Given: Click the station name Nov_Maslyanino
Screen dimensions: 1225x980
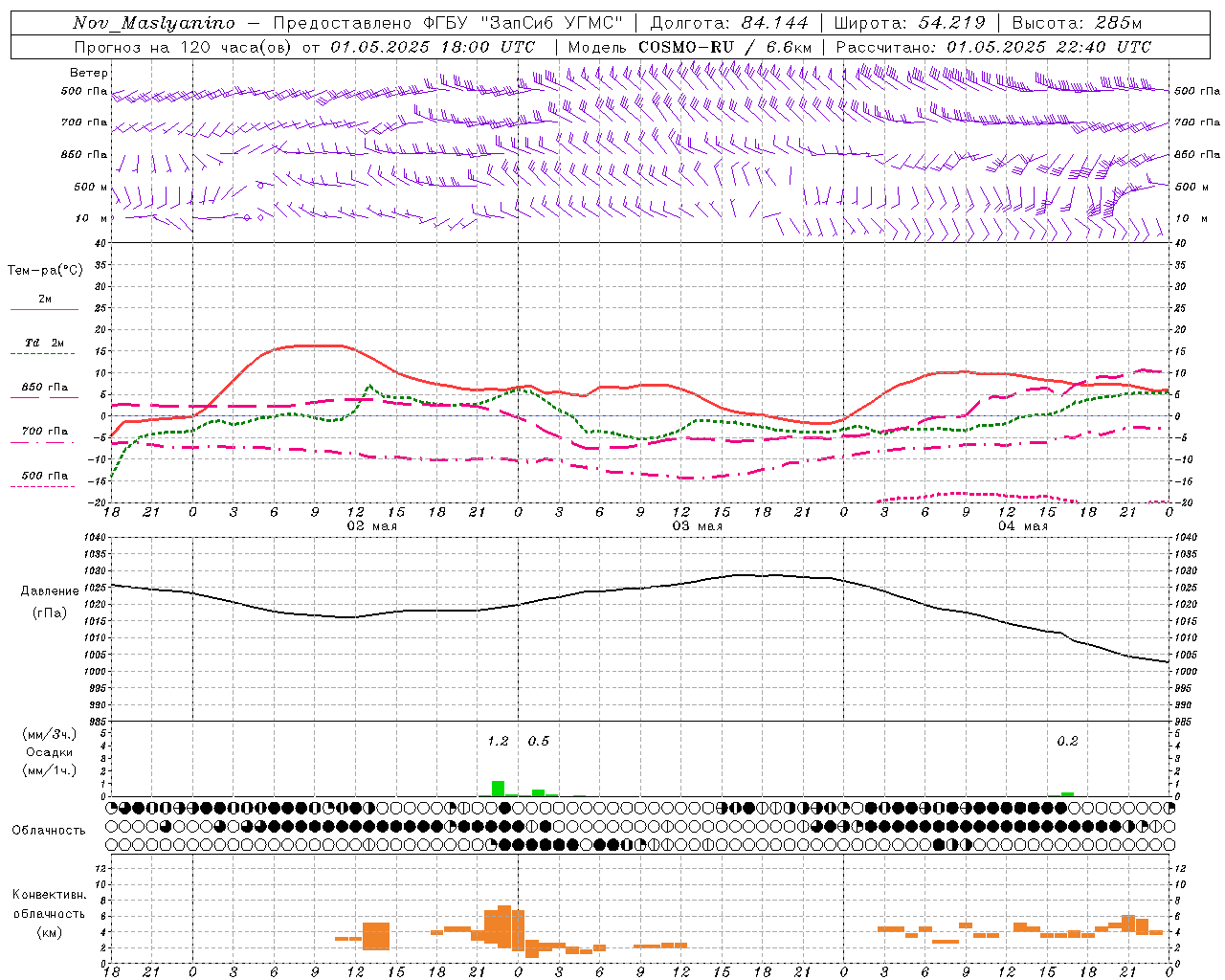Looking at the screenshot, I should click(x=154, y=23).
